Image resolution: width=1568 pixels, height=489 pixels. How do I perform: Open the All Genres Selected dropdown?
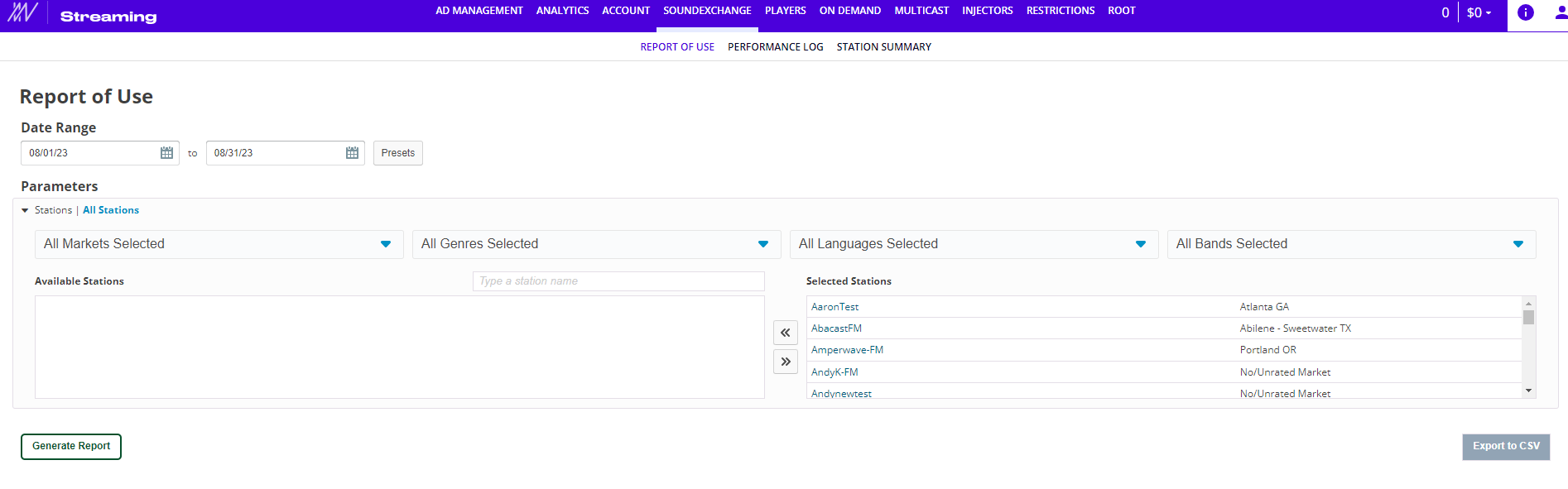click(596, 244)
